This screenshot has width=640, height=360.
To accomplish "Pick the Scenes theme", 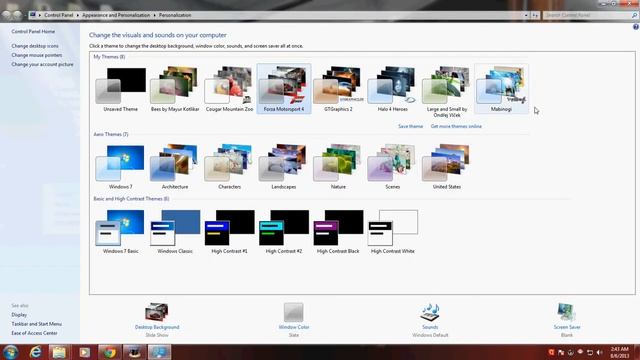I will click(392, 167).
